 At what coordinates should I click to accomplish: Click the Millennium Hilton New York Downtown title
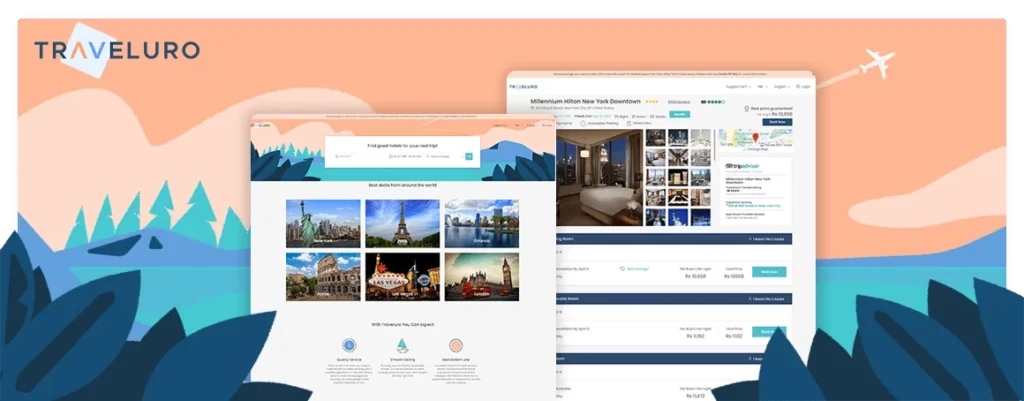click(585, 102)
